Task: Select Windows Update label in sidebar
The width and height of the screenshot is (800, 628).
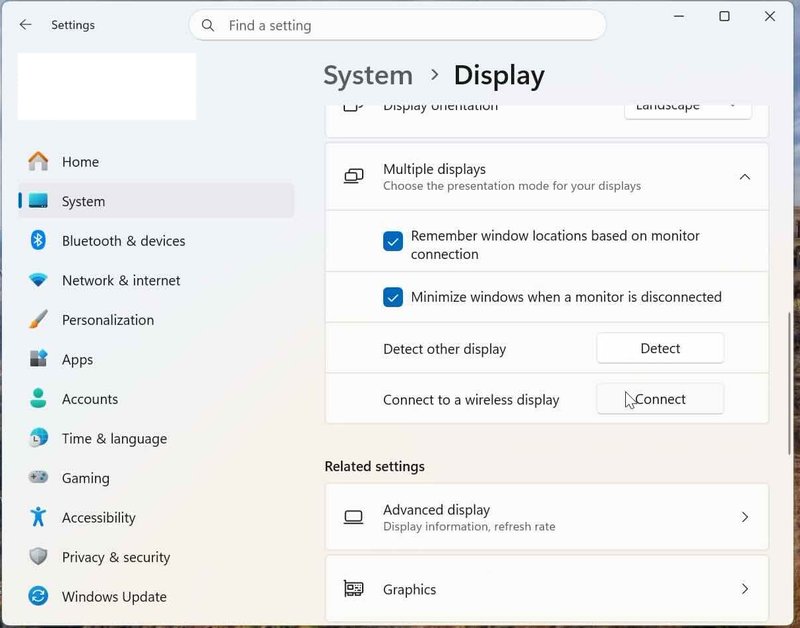Action: click(114, 596)
